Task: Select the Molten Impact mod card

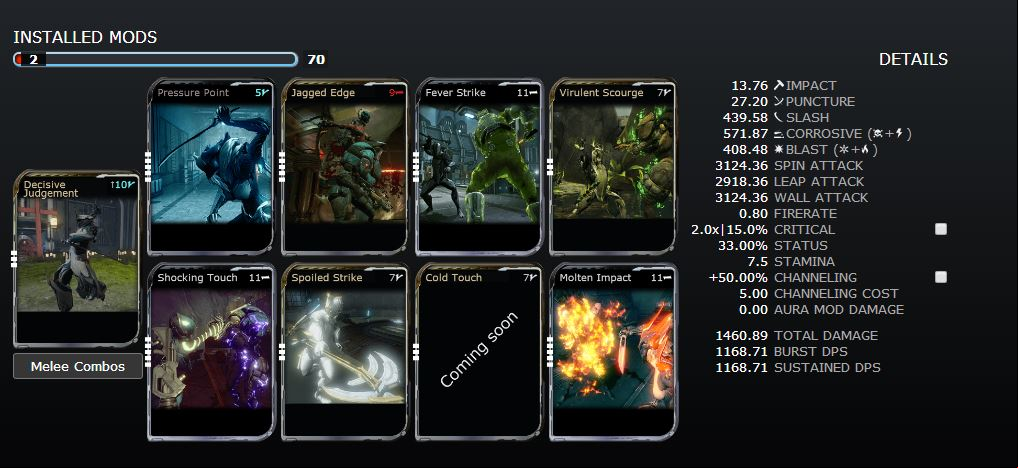Action: (613, 352)
